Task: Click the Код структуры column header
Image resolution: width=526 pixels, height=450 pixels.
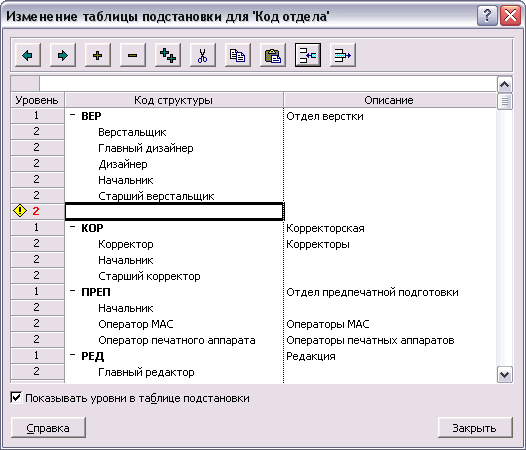Action: point(174,100)
